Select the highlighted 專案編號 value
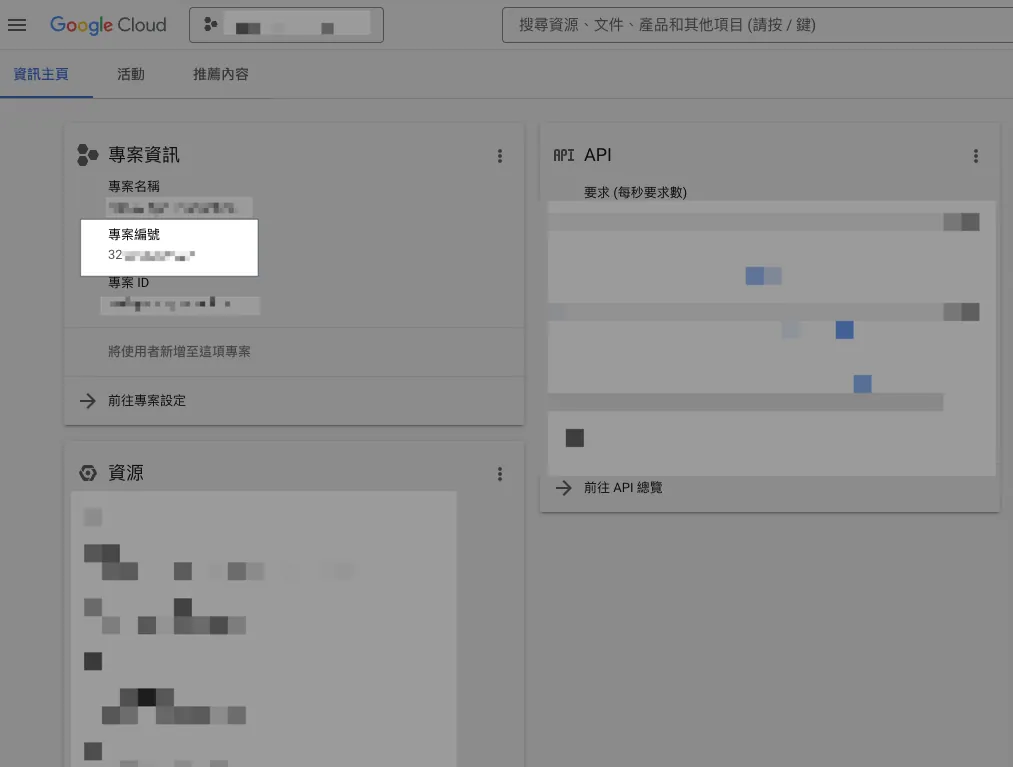 pyautogui.click(x=152, y=256)
